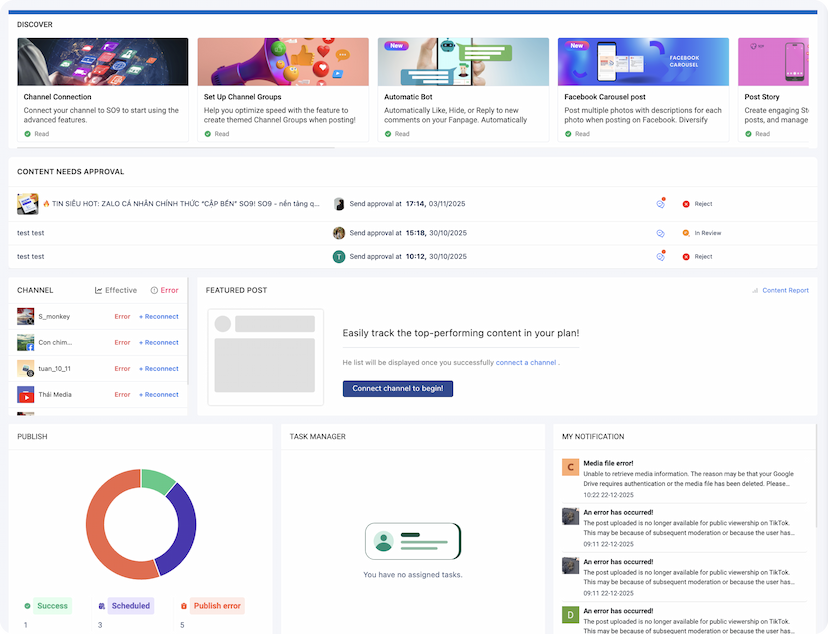The image size is (828, 634).
Task: Click sender avatar on the 17:14 approval
Action: point(339,204)
